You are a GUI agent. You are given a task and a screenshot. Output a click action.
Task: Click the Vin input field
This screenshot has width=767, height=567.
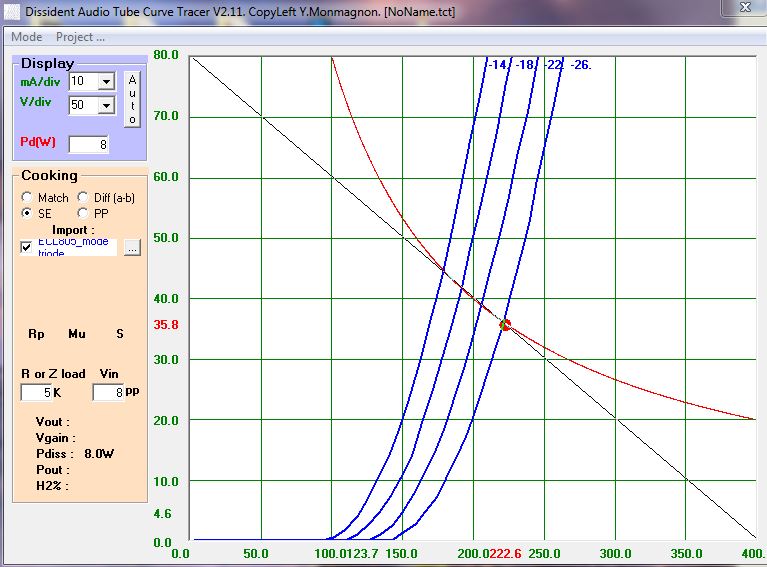pos(107,393)
